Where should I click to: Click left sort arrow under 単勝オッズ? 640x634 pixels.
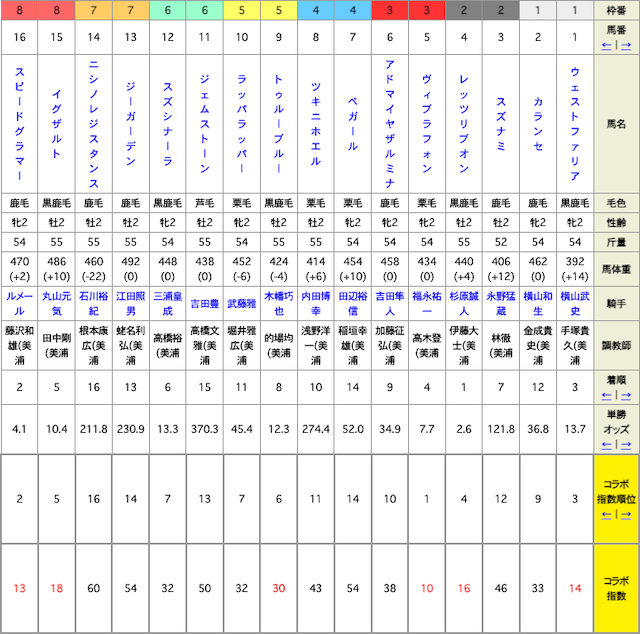pyautogui.click(x=607, y=443)
